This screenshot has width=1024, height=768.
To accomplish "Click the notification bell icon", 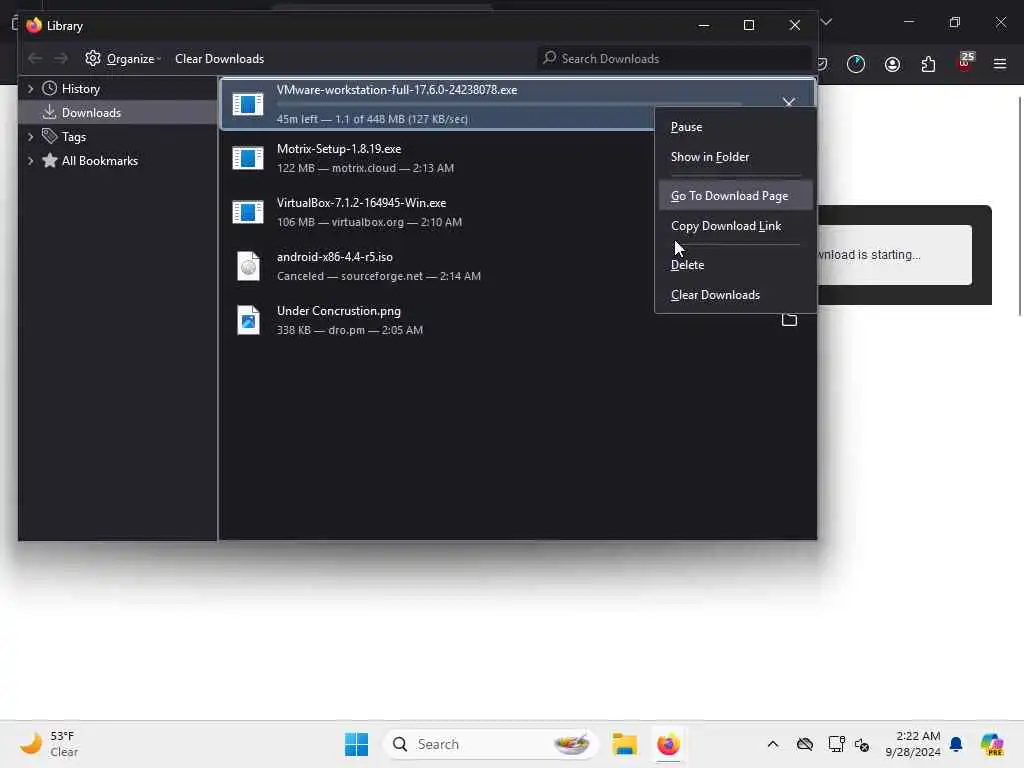I will click(956, 744).
